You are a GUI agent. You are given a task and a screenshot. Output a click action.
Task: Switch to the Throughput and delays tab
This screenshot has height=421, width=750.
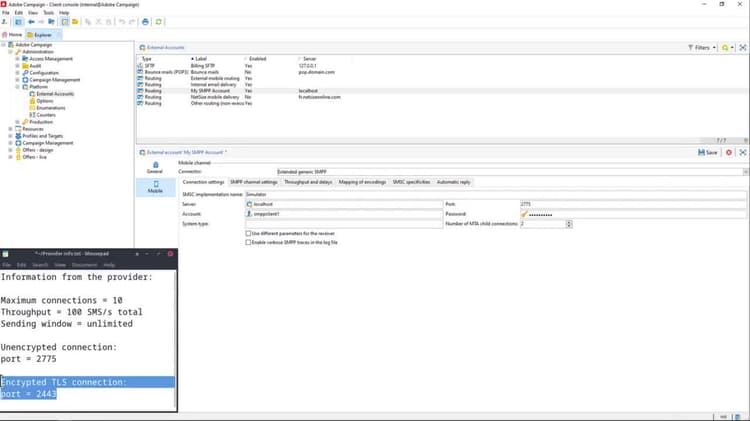click(308, 182)
